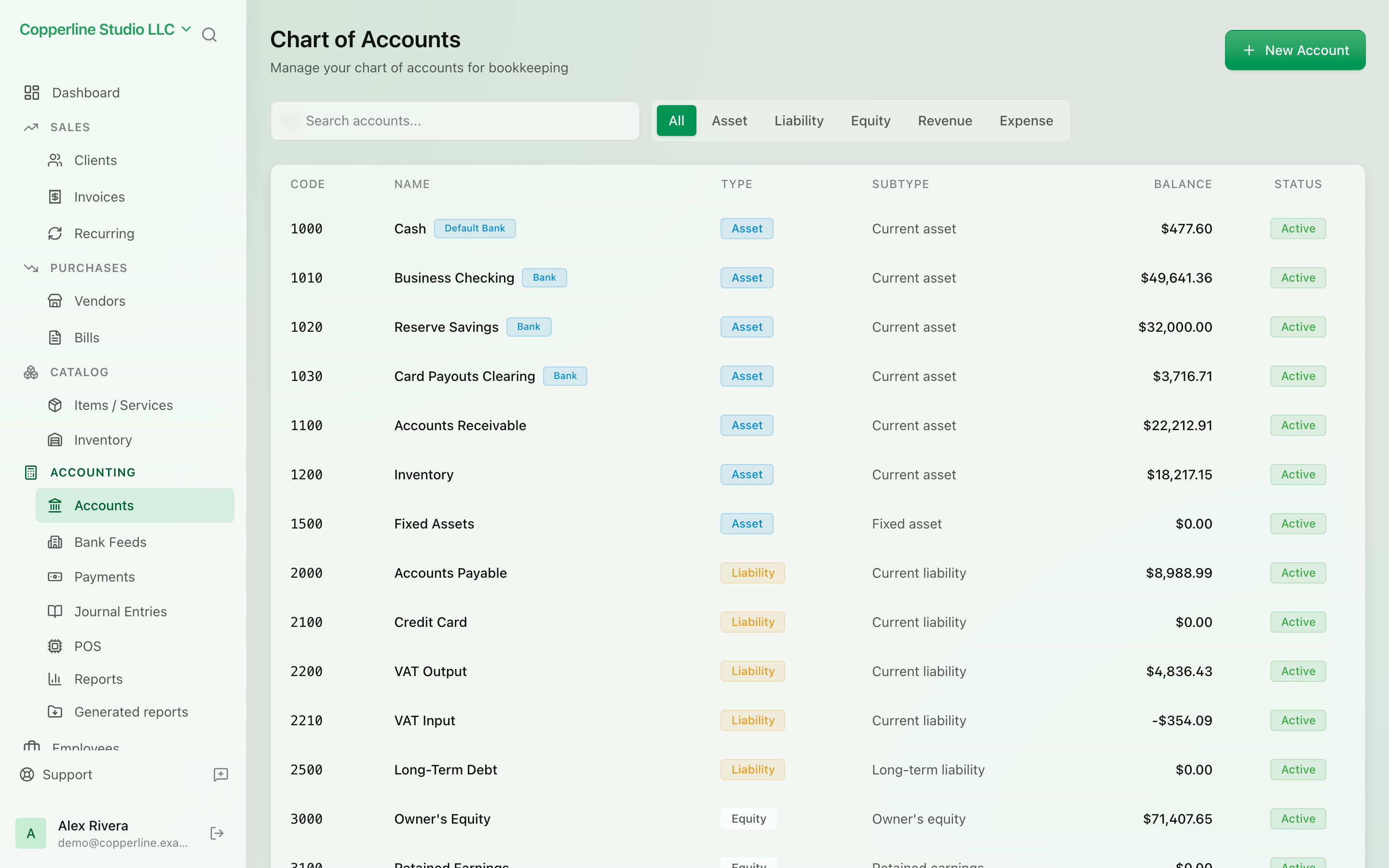Open the Long-Term Debt account
The height and width of the screenshot is (868, 1389).
[446, 770]
